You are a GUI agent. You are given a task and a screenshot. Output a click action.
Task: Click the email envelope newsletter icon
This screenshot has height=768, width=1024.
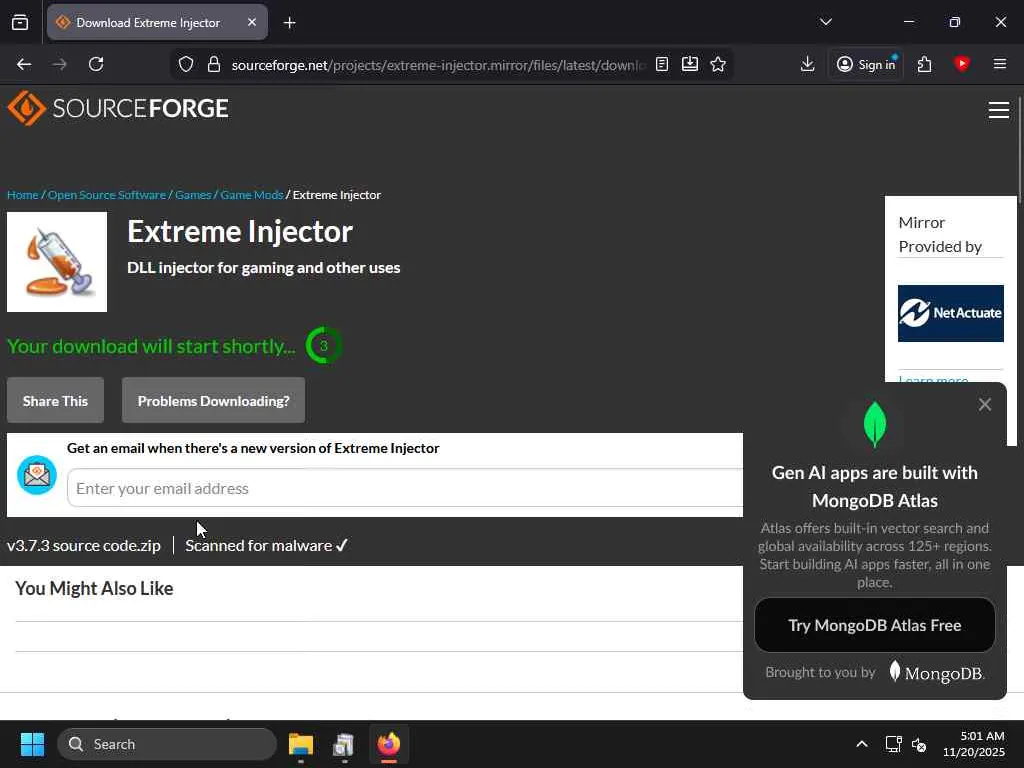37,475
